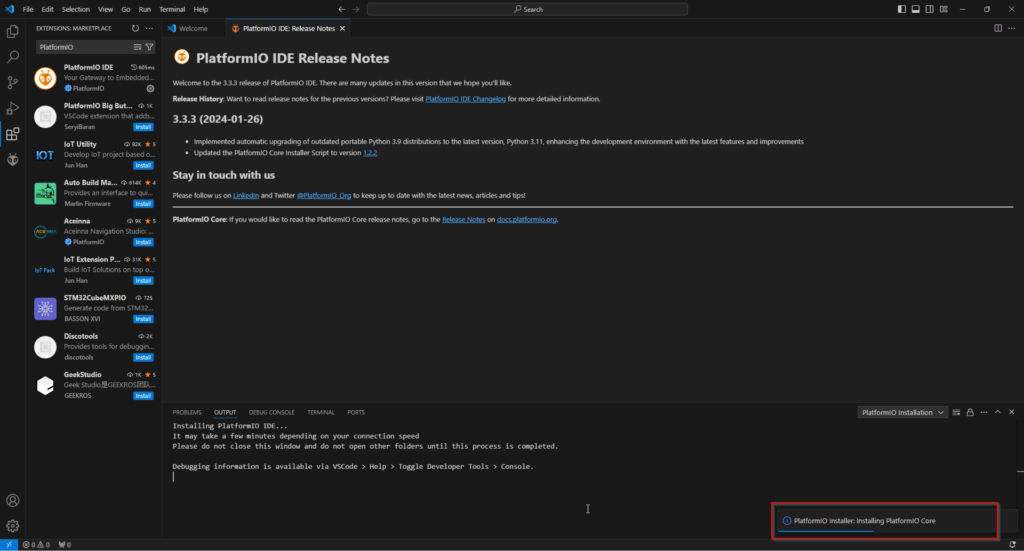Go forward with the navigation arrow
This screenshot has height=551, width=1024.
(356, 9)
